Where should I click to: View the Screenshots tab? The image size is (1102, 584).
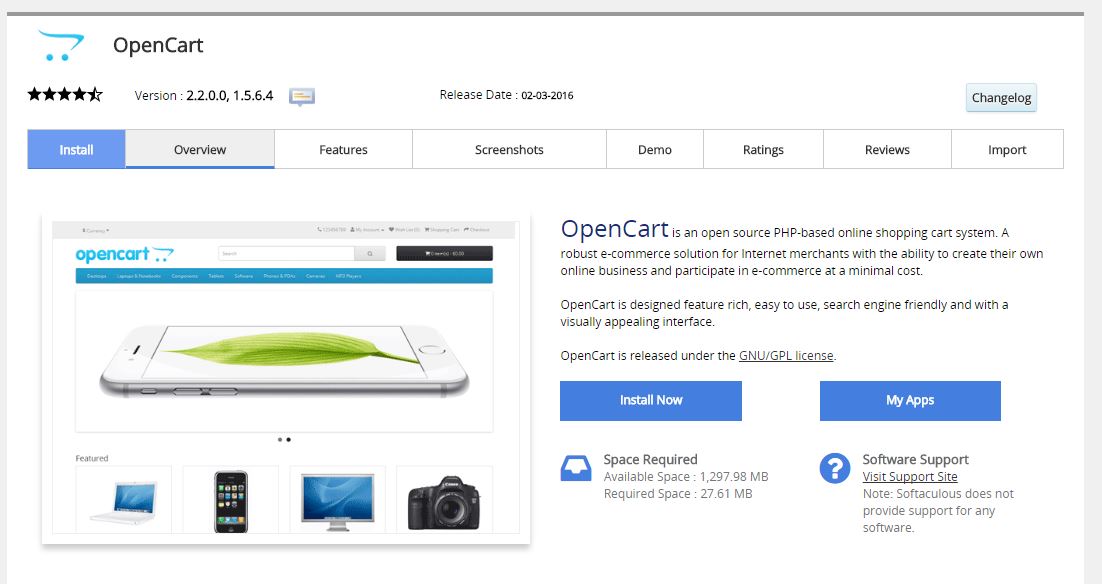(x=509, y=149)
